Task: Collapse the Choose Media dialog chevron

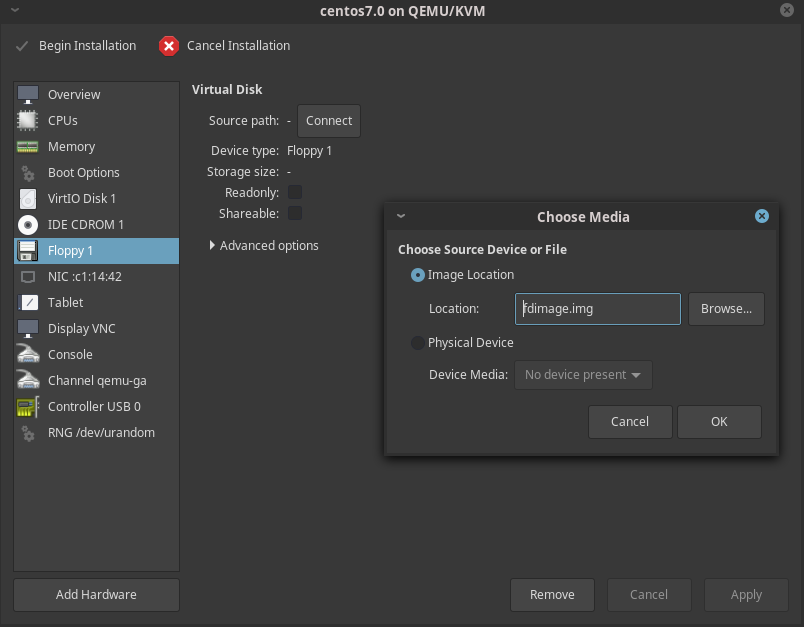Action: [401, 216]
